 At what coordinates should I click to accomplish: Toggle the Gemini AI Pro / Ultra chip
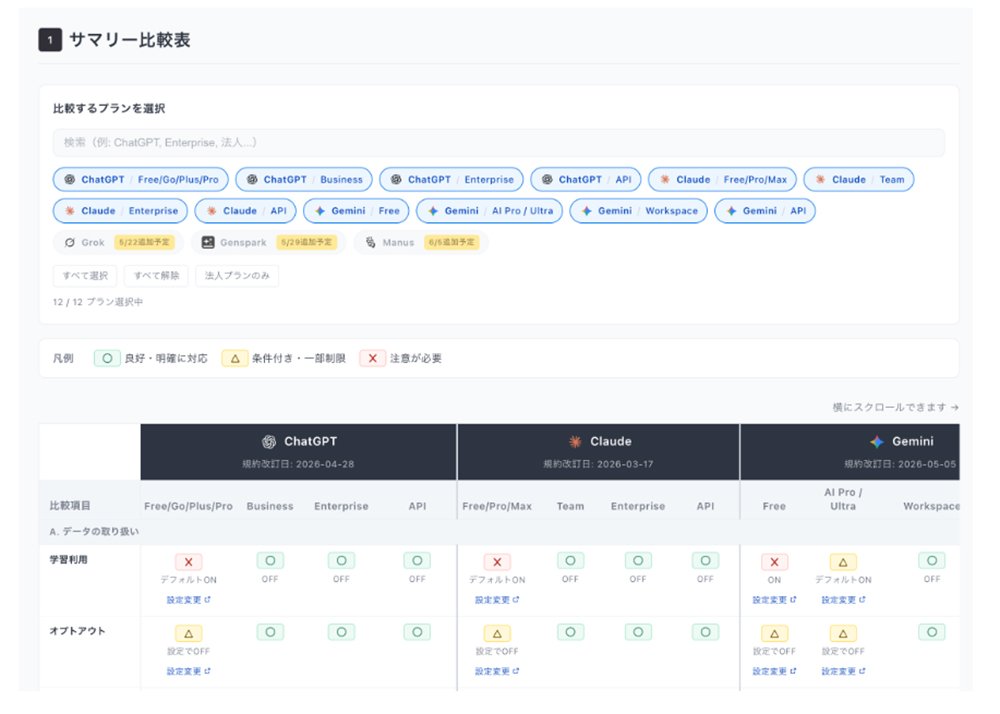(489, 211)
